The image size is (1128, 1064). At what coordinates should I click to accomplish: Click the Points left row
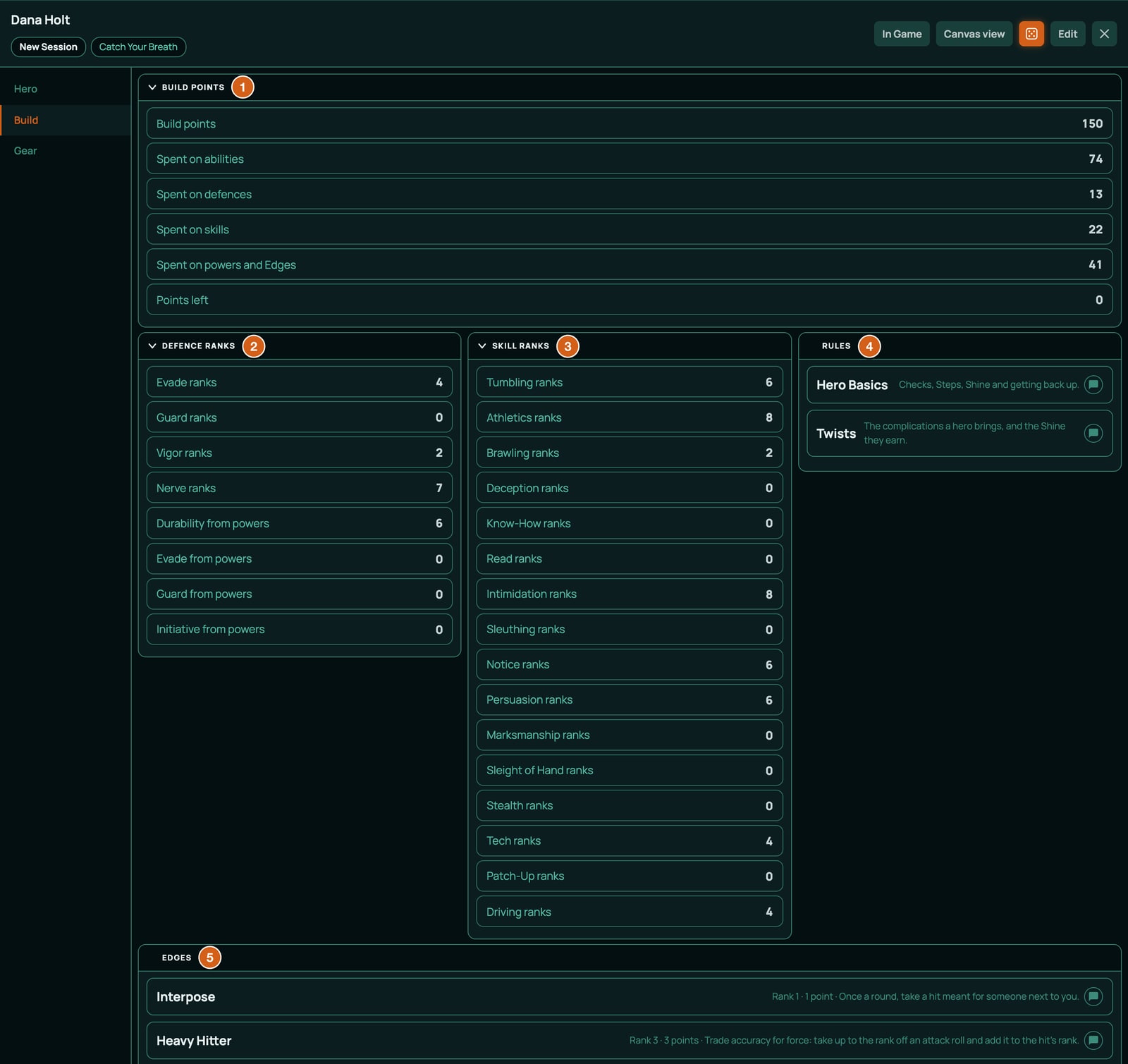pyautogui.click(x=630, y=300)
